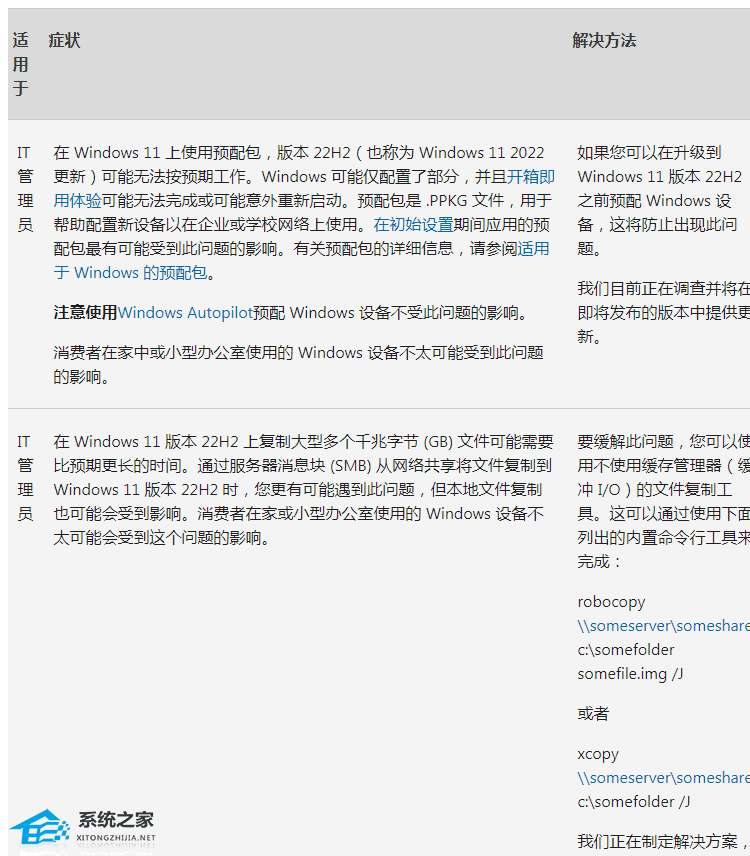Click the 解决方法 column header
This screenshot has height=856, width=750.
604,40
